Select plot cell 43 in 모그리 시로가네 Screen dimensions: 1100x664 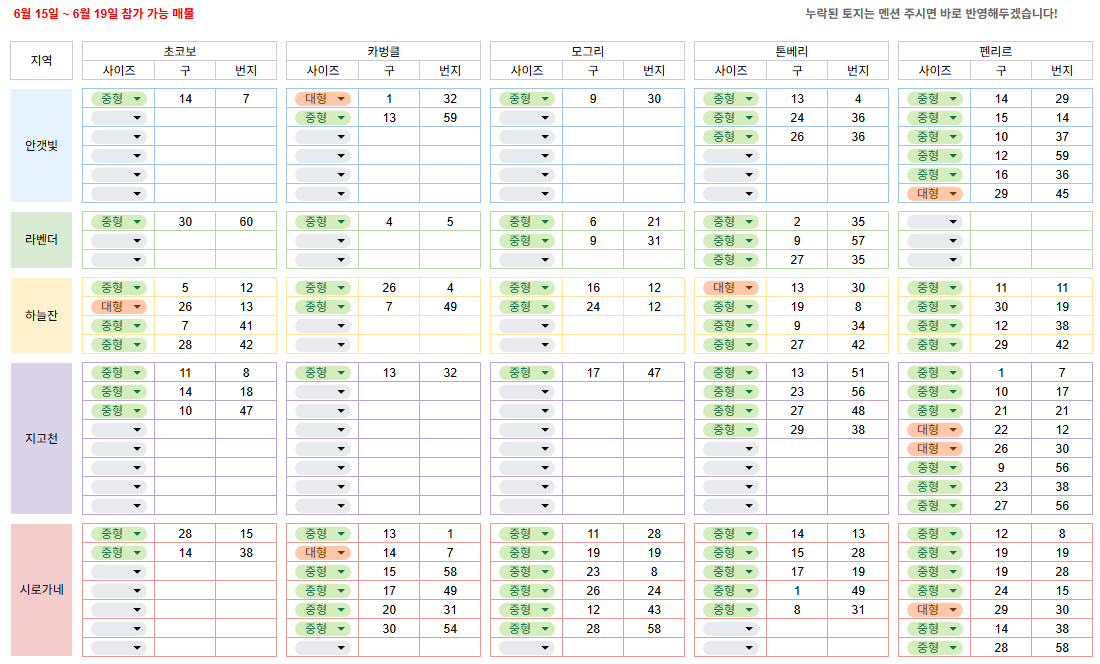pos(654,610)
